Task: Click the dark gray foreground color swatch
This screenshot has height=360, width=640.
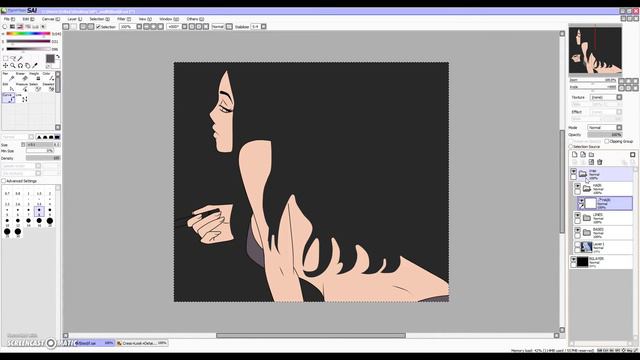Action: tap(50, 59)
